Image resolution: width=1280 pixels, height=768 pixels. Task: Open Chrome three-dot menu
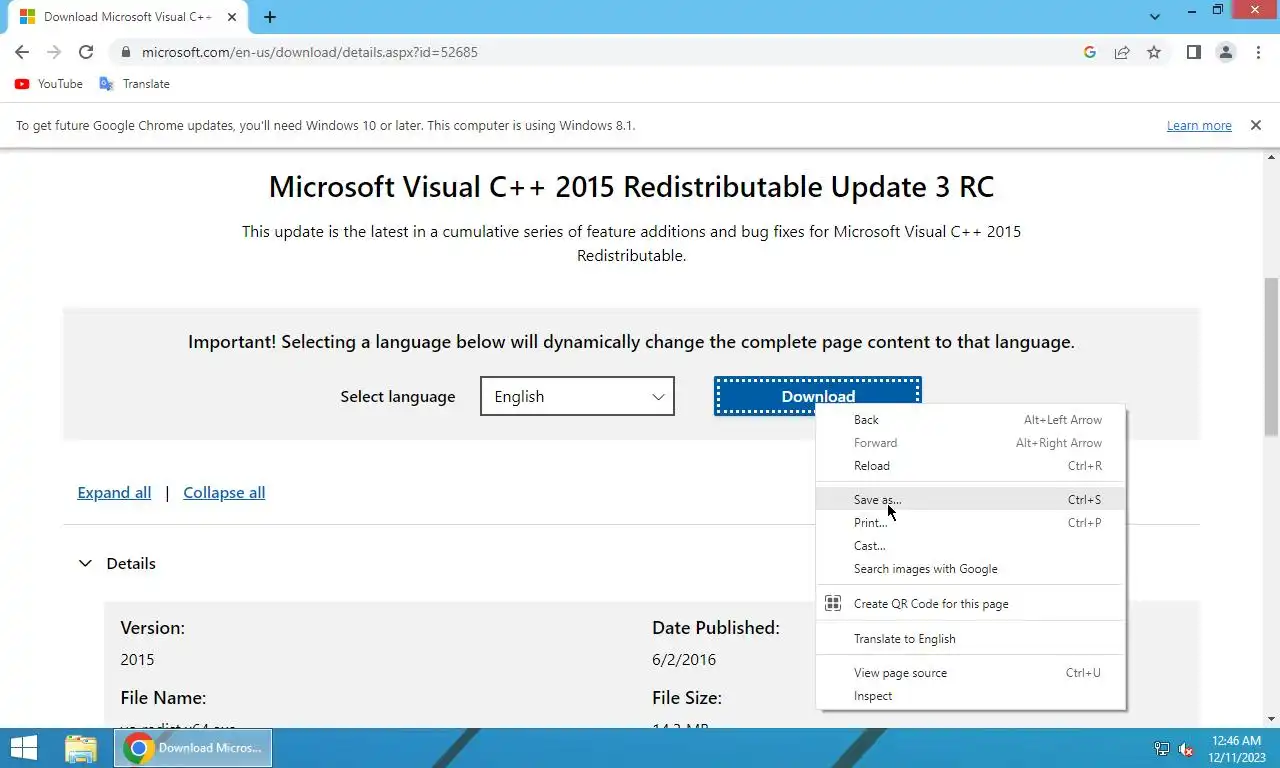[x=1258, y=52]
